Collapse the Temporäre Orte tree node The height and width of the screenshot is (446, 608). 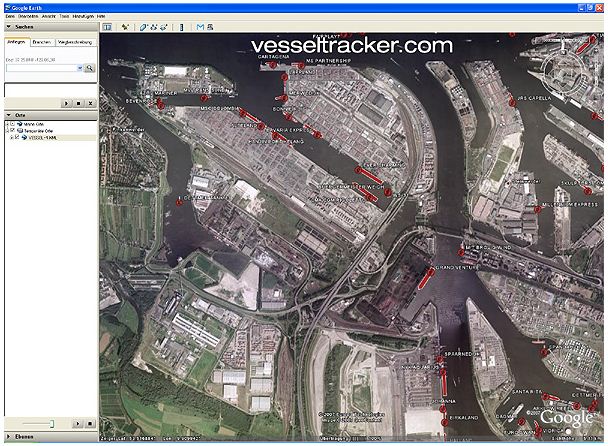pyautogui.click(x=7, y=131)
